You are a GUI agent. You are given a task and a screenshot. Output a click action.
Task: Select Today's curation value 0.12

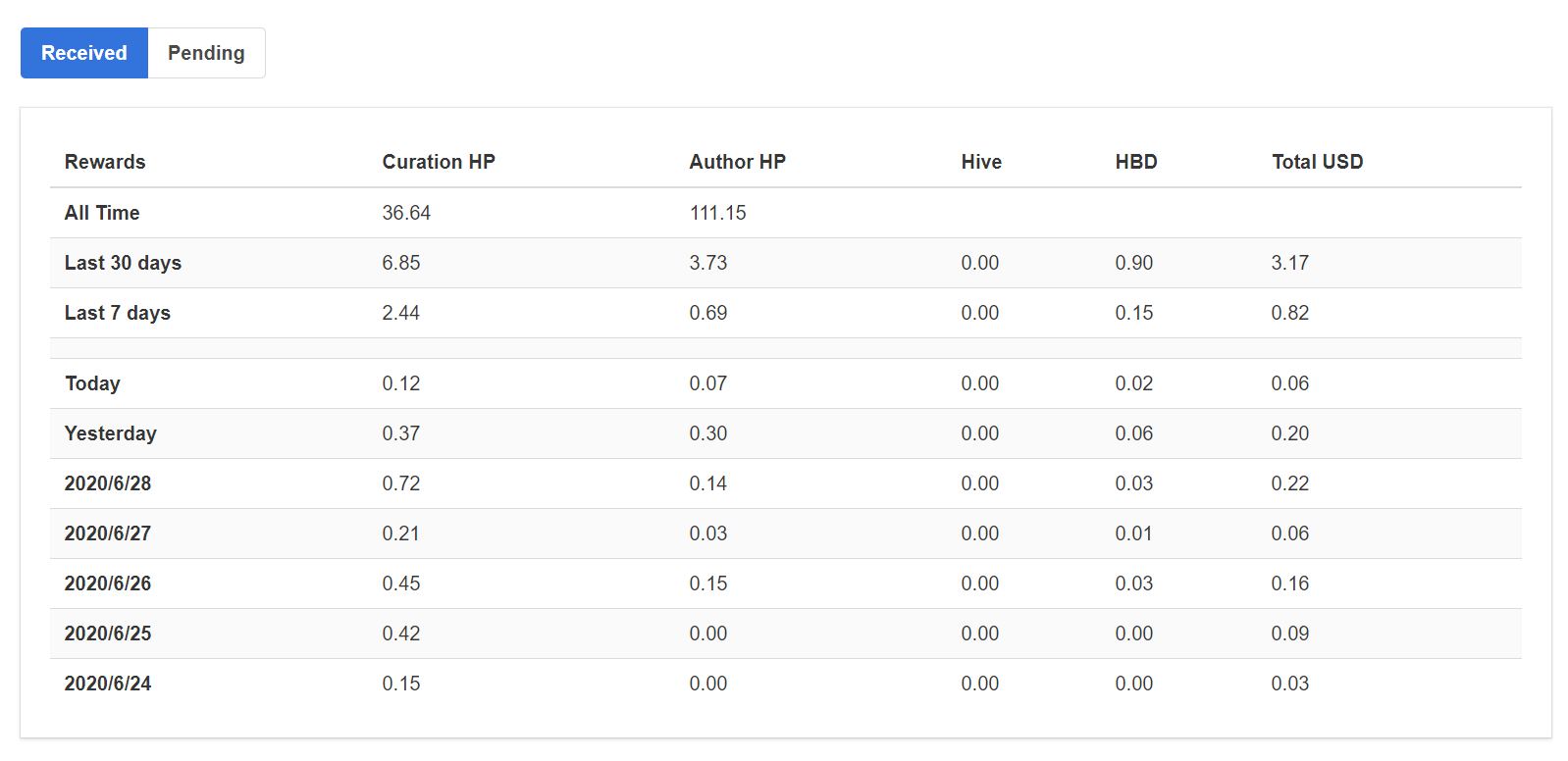pyautogui.click(x=401, y=383)
